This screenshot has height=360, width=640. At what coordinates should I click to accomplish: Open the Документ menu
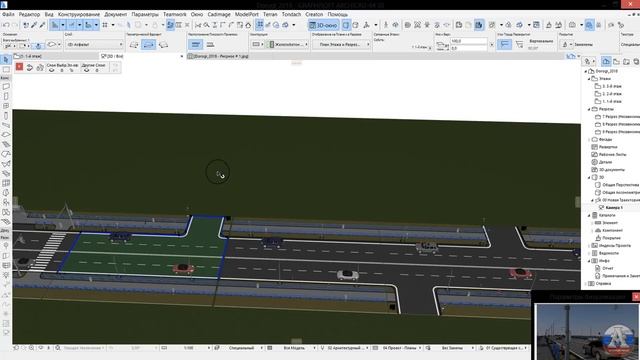click(116, 14)
